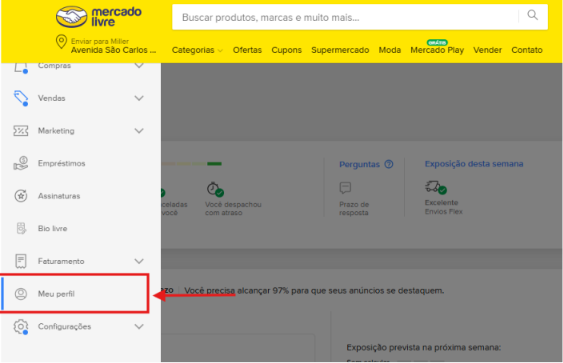The width and height of the screenshot is (563, 363).
Task: Click the Empréstimos hand-coin icon
Action: click(20, 163)
